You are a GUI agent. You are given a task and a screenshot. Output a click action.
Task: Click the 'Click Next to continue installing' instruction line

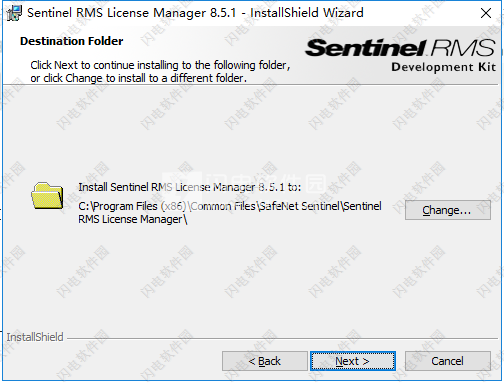point(160,65)
